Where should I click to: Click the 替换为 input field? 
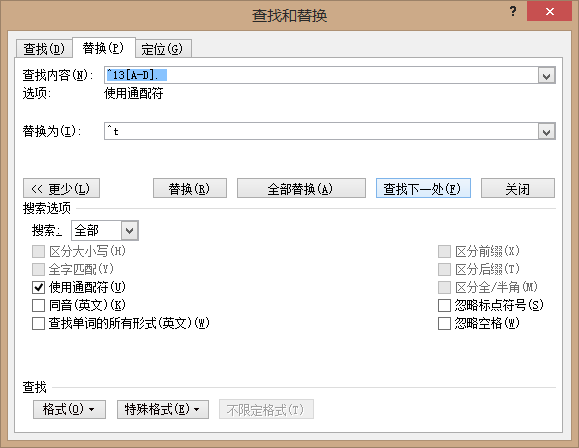(321, 131)
